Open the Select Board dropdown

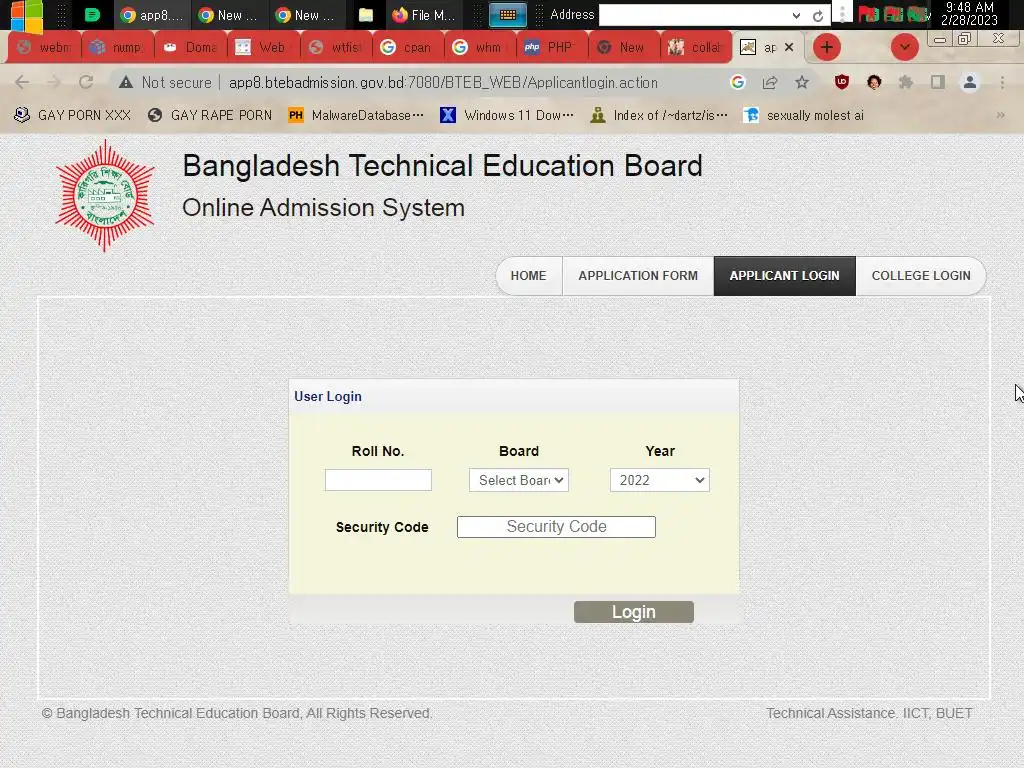point(519,480)
